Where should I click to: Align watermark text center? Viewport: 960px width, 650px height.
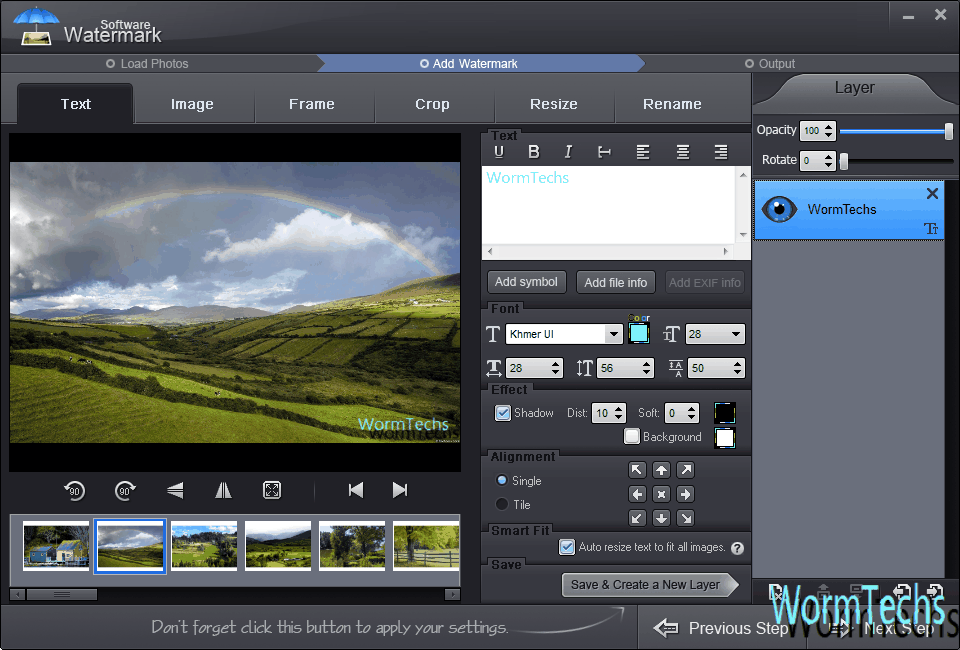pos(683,152)
